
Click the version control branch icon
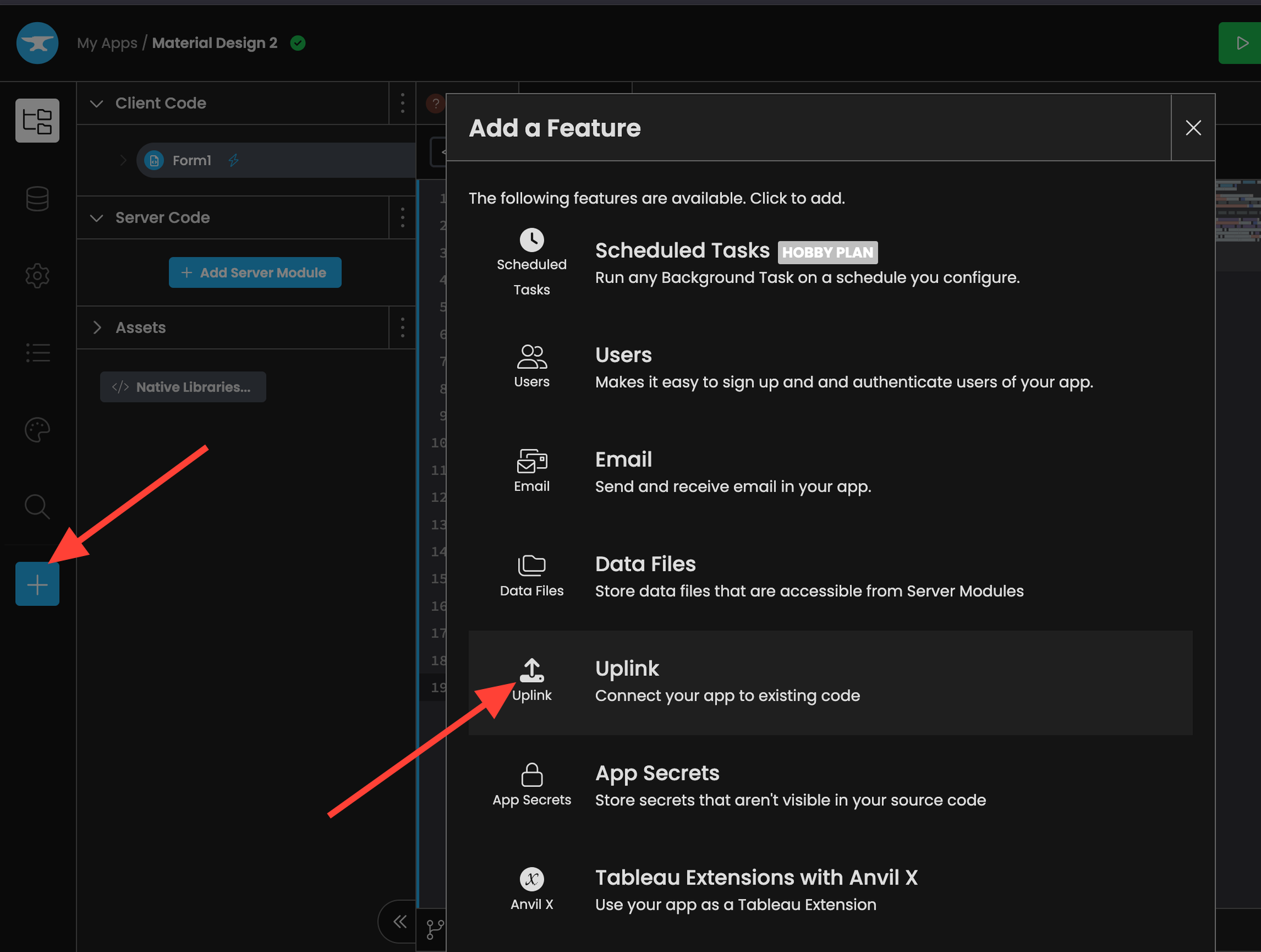pyautogui.click(x=434, y=929)
